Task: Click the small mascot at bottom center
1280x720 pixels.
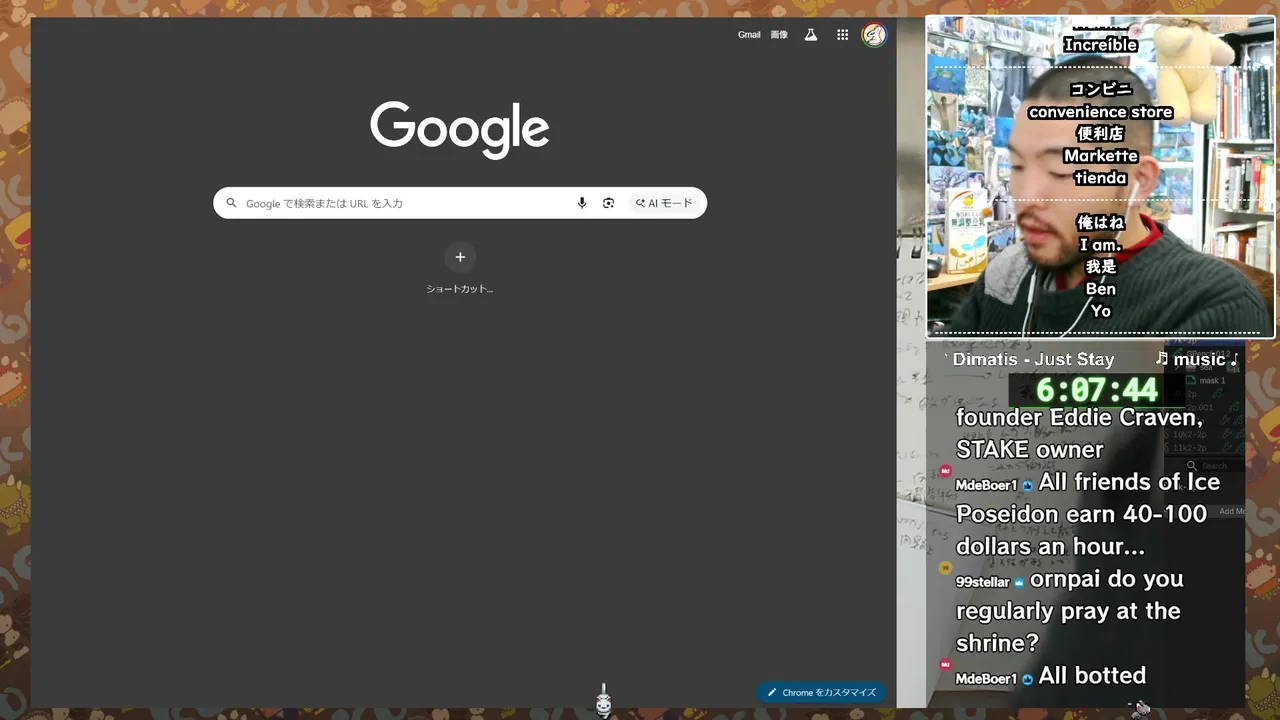Action: [604, 703]
